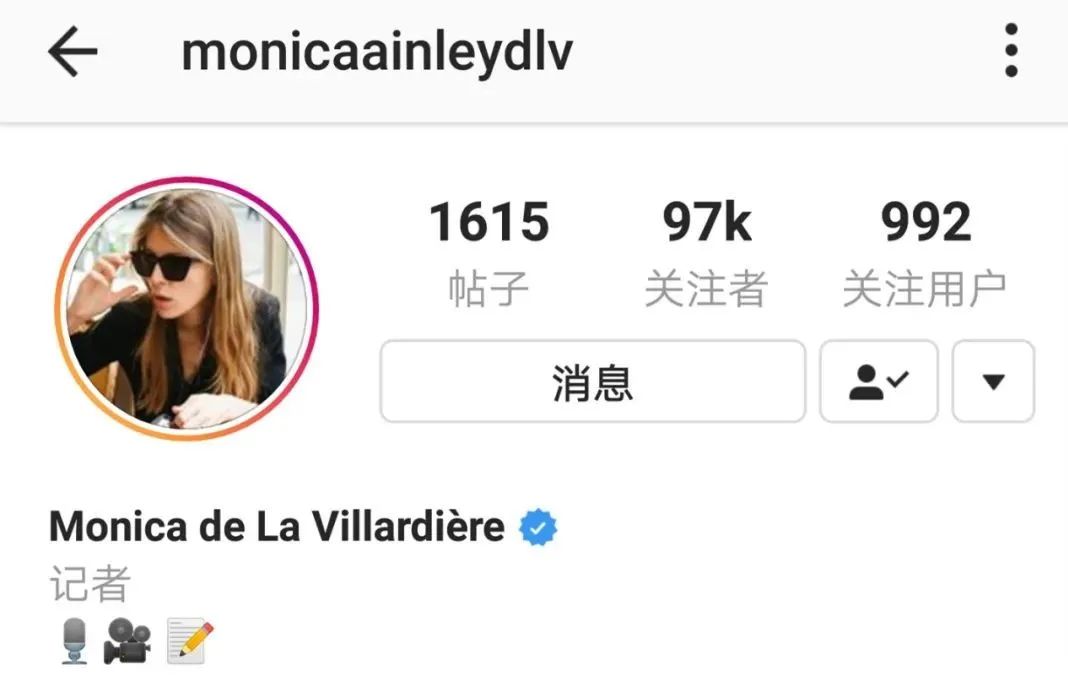Click the 97k follower number

[707, 222]
